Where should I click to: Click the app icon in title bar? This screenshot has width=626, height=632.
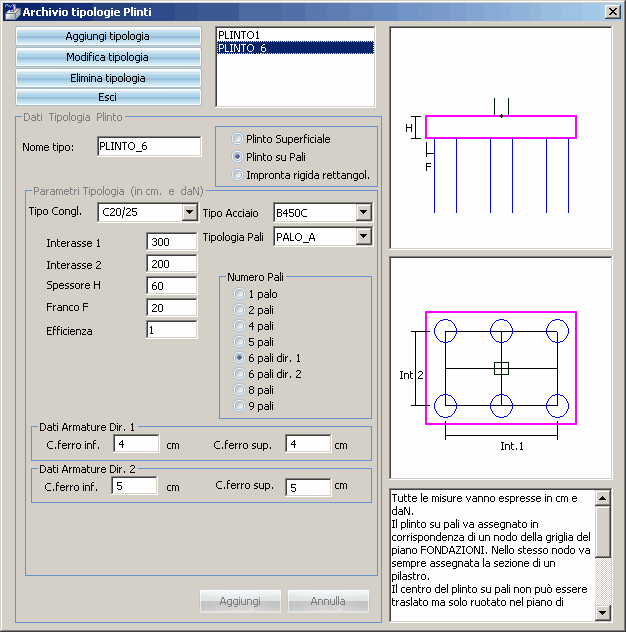pos(12,11)
